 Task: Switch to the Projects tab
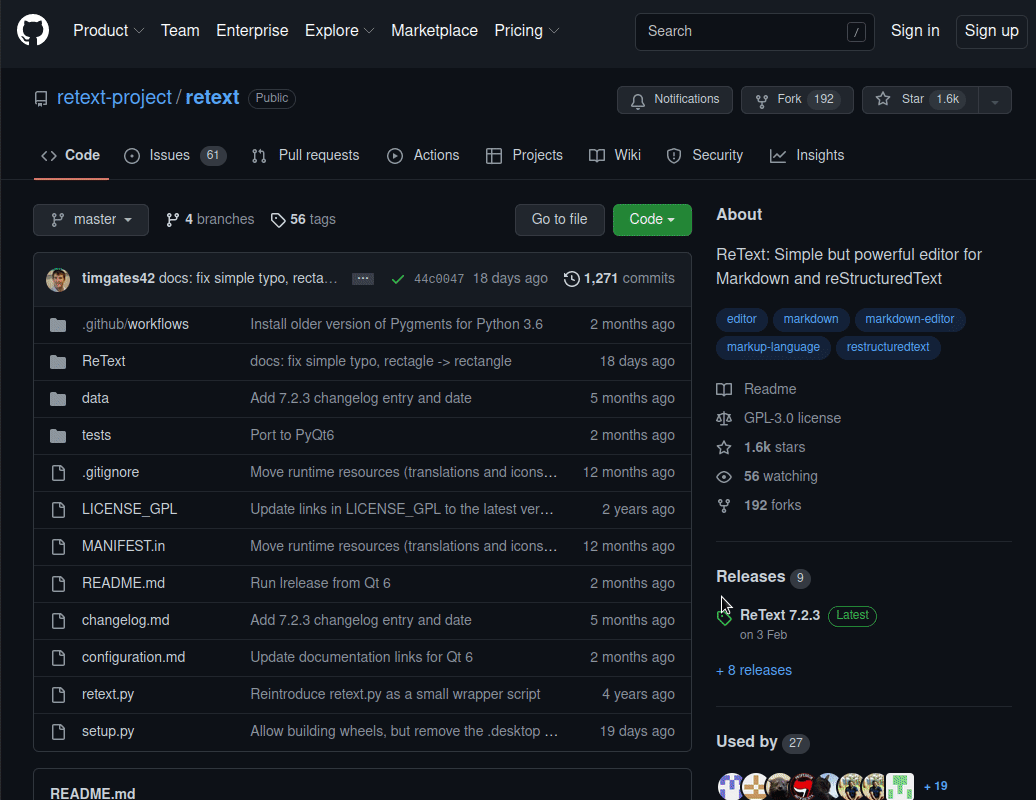click(524, 155)
